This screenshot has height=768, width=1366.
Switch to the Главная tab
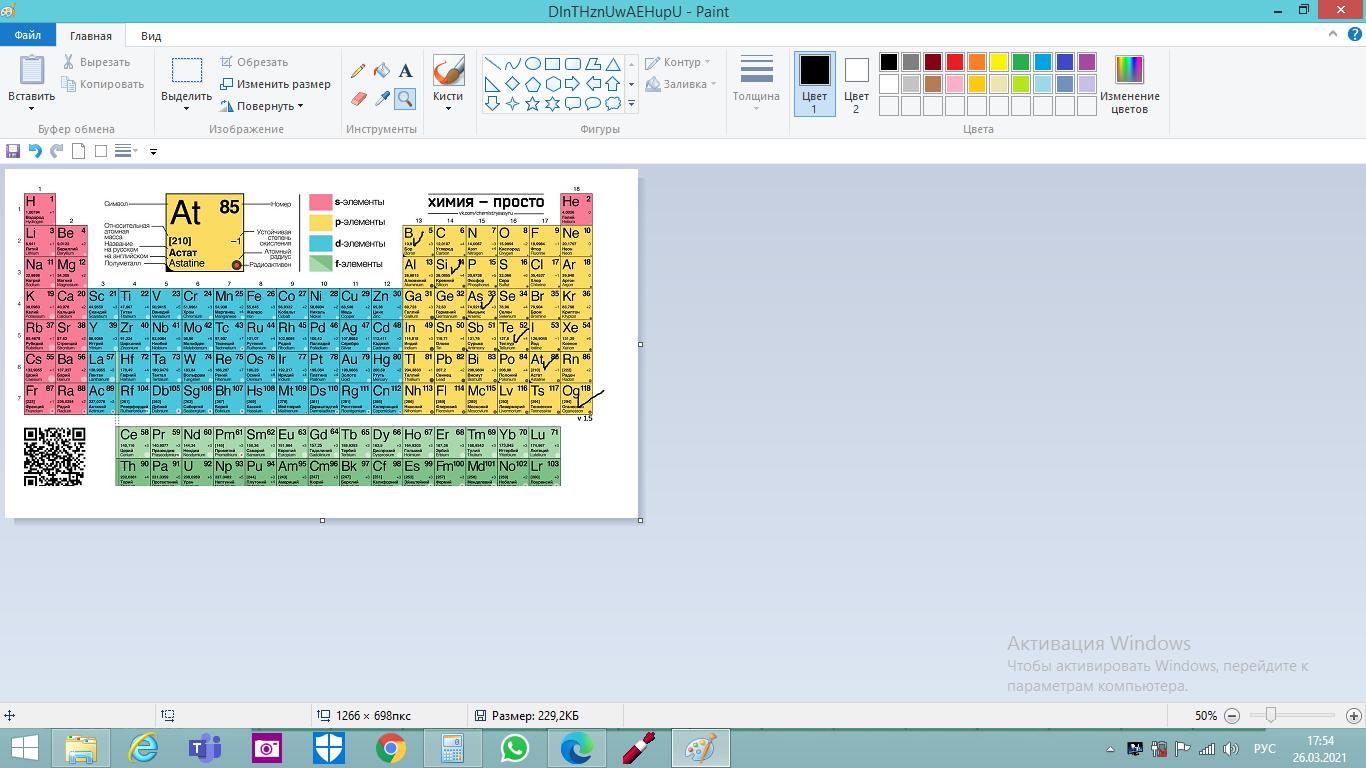(91, 36)
